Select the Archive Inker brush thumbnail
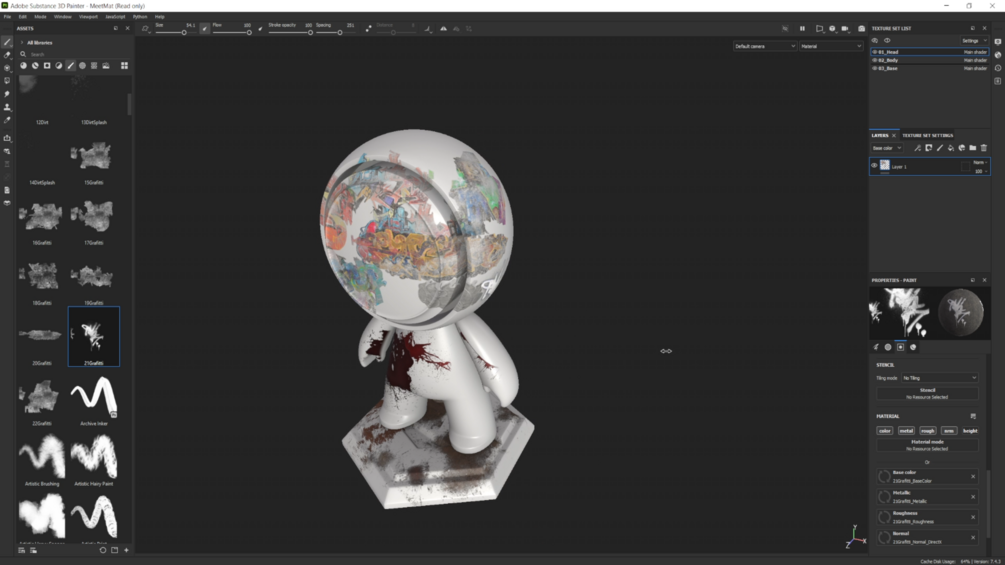Image resolution: width=1005 pixels, height=565 pixels. [x=94, y=397]
